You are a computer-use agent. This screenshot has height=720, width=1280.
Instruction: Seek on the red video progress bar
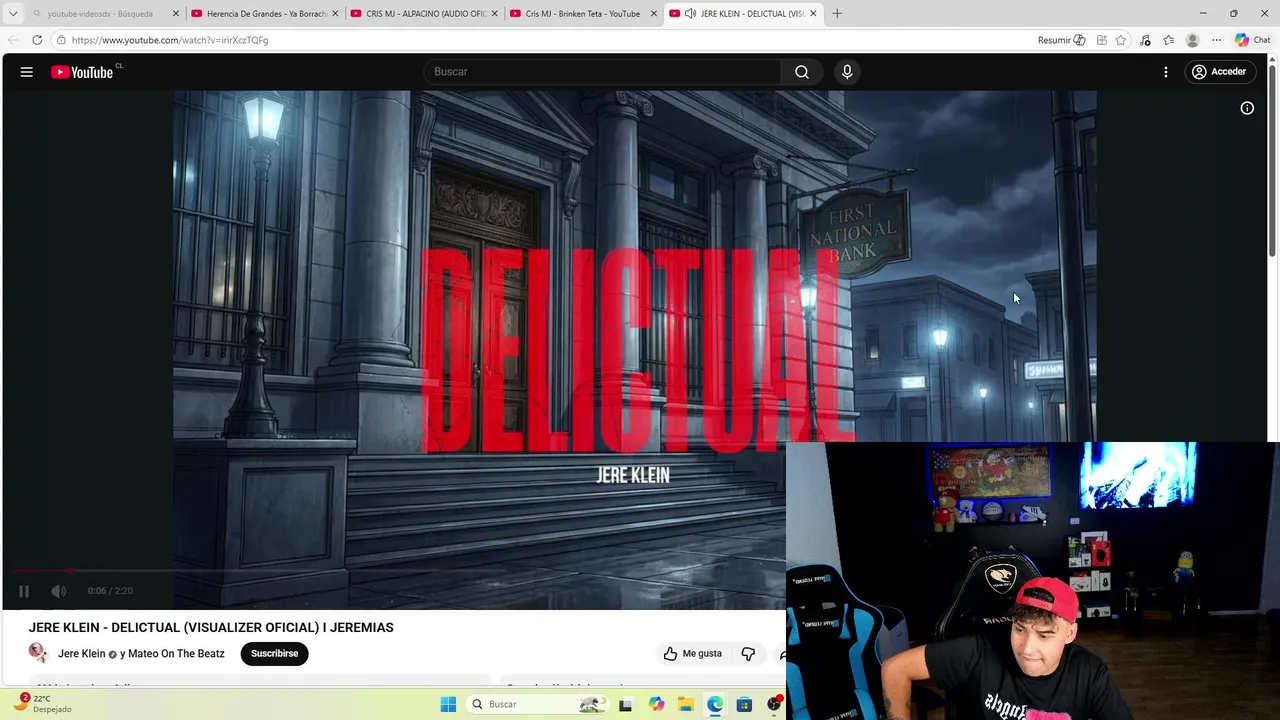(x=400, y=571)
